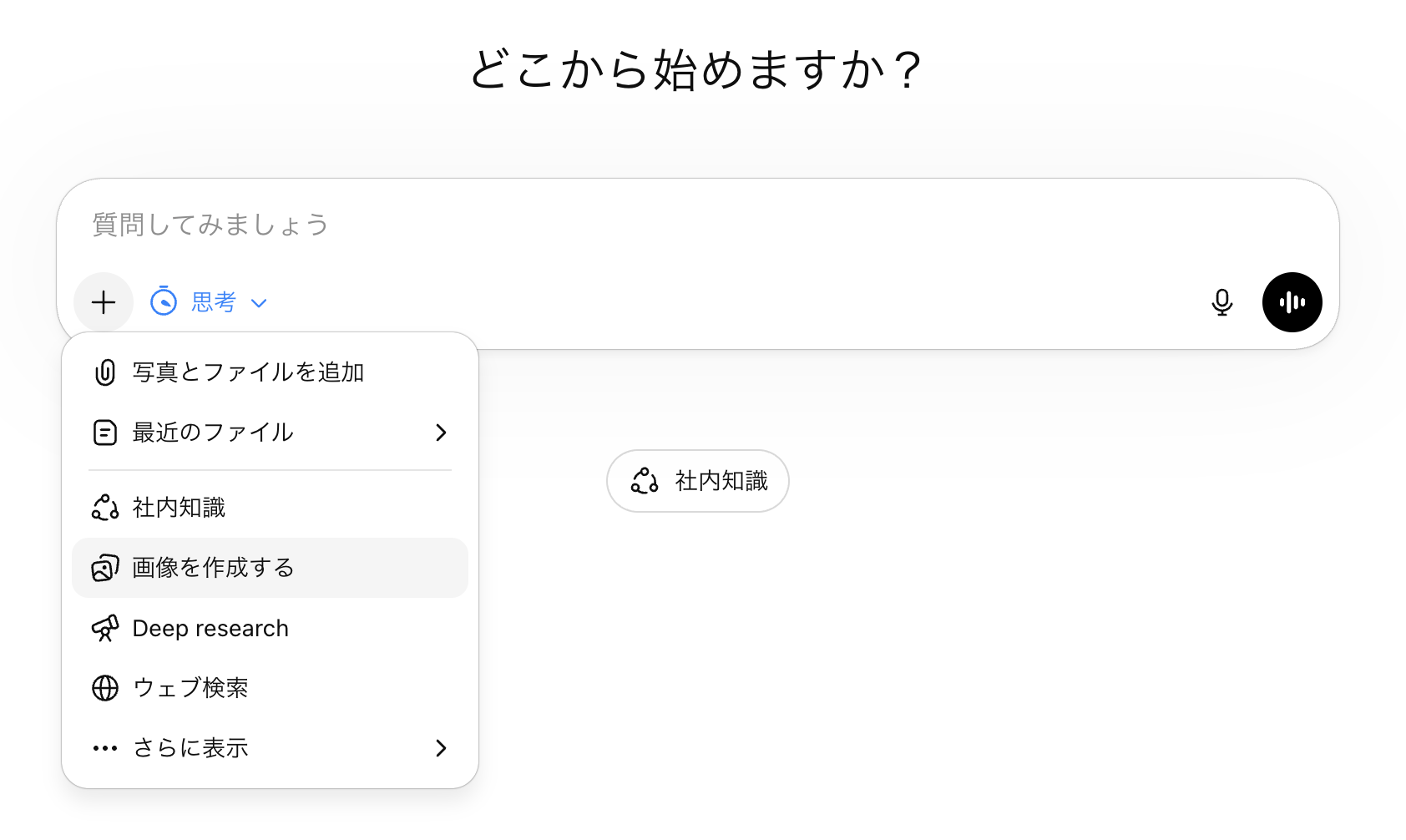1406x840 pixels.
Task: Click the globe icon for ウェブ検索
Action: (105, 688)
